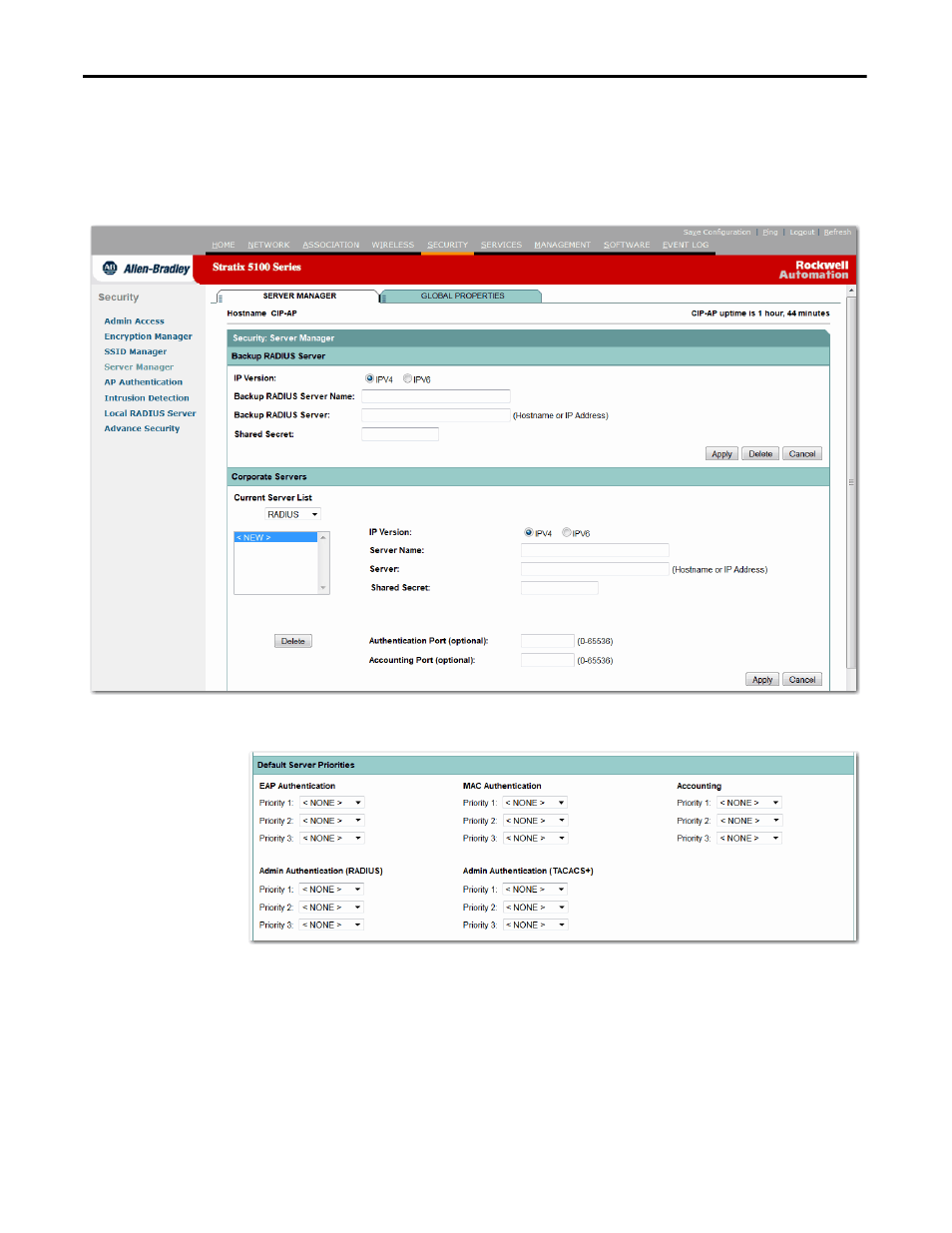952x1233 pixels.
Task: Click the Accounting Port field
Action: pos(548,660)
